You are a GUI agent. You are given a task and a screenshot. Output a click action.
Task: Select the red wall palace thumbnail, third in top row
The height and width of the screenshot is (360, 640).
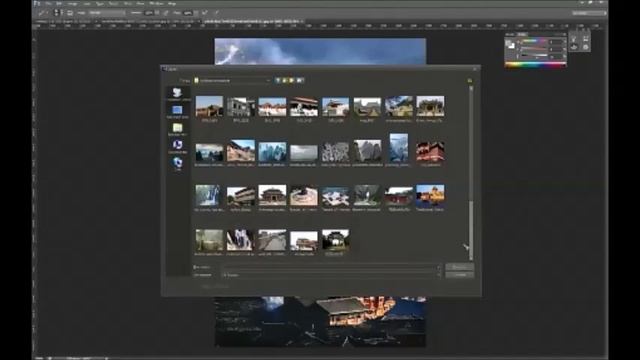pyautogui.click(x=272, y=107)
